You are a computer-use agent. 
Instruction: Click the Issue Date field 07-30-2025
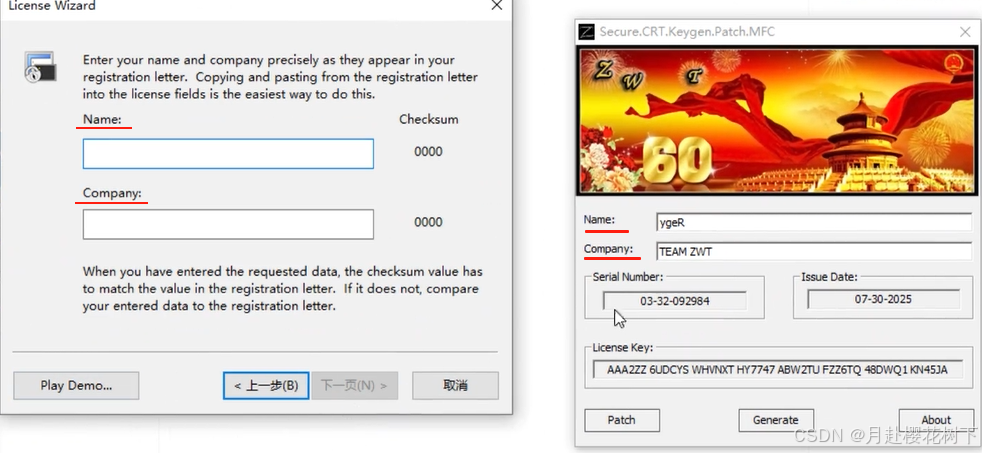coord(883,299)
